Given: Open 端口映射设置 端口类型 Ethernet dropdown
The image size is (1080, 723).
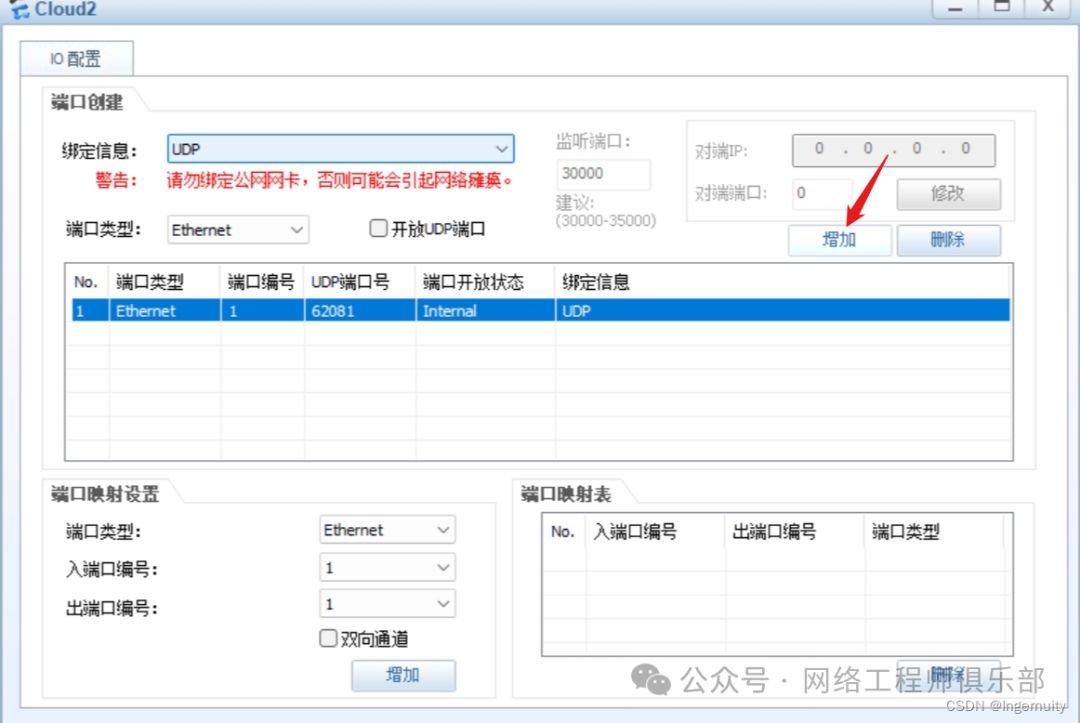Looking at the screenshot, I should point(387,530).
